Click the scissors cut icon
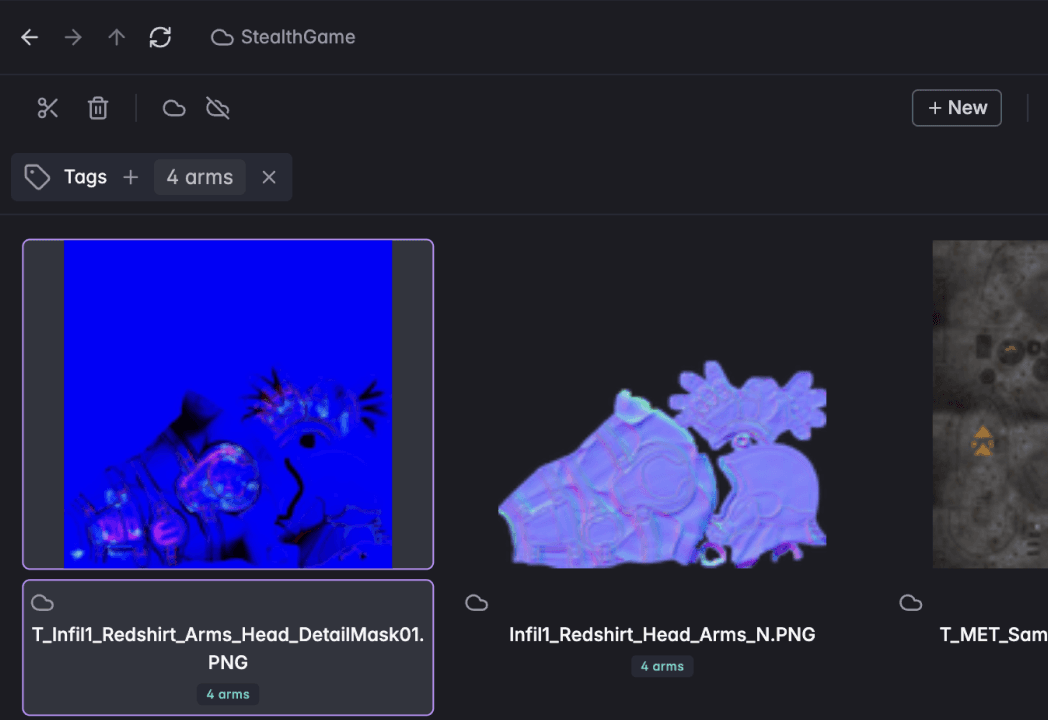The height and width of the screenshot is (720, 1048). point(48,108)
